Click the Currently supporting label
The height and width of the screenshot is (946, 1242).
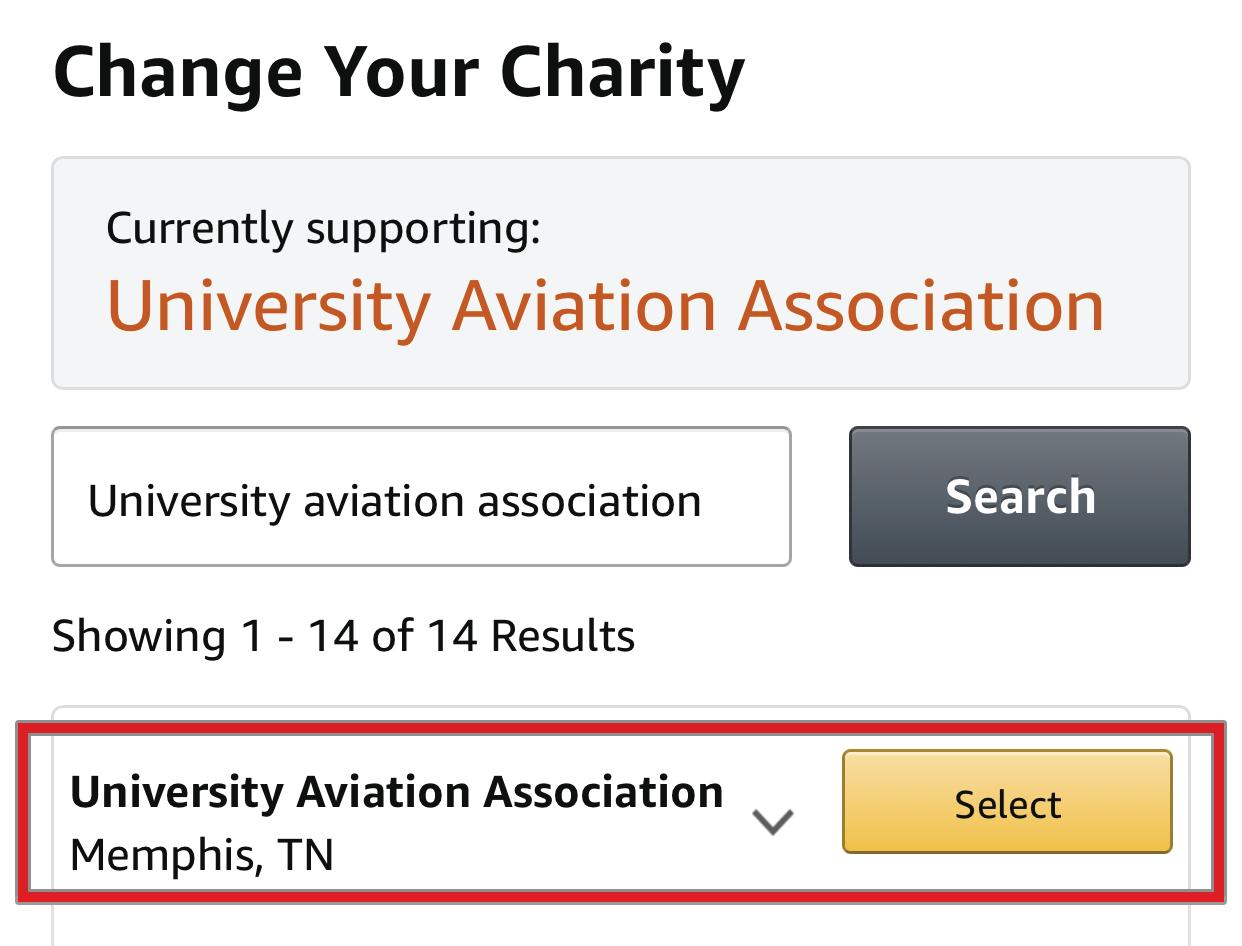tap(322, 228)
